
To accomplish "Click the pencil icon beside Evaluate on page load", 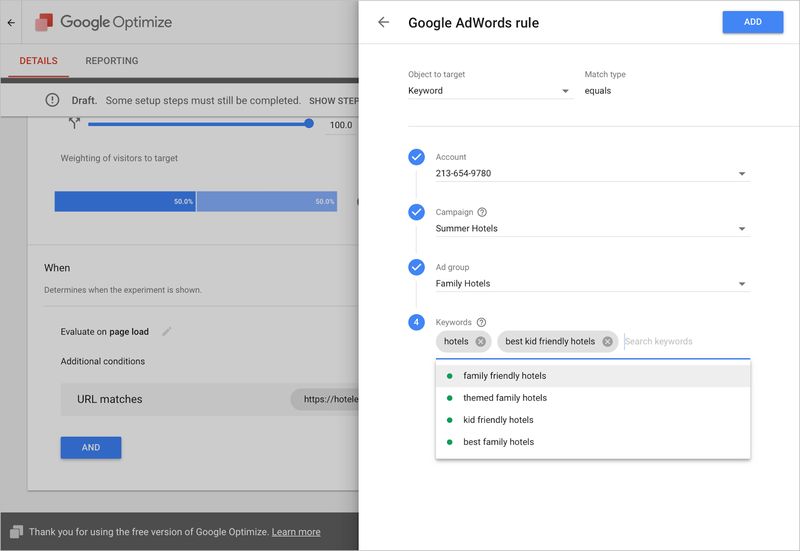I will point(166,332).
